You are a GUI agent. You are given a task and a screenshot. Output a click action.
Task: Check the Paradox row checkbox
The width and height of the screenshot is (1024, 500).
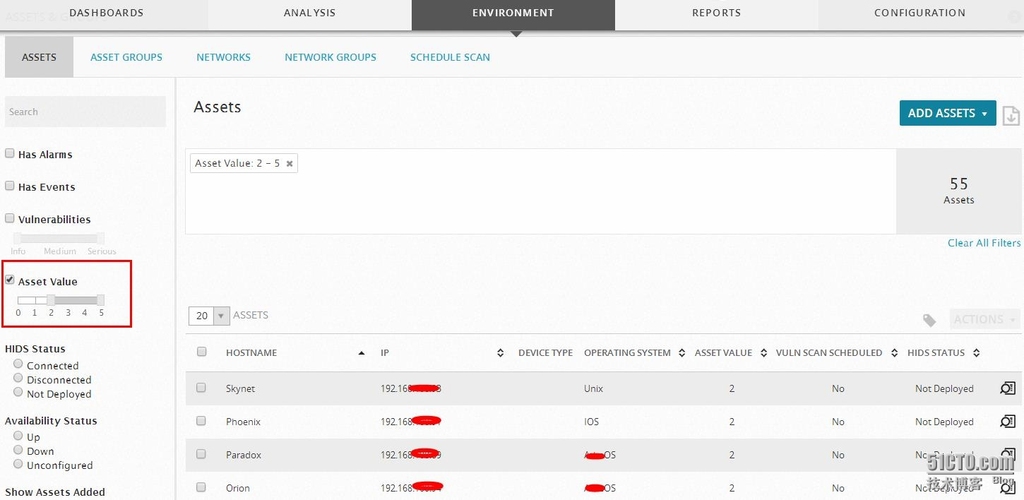(201, 454)
